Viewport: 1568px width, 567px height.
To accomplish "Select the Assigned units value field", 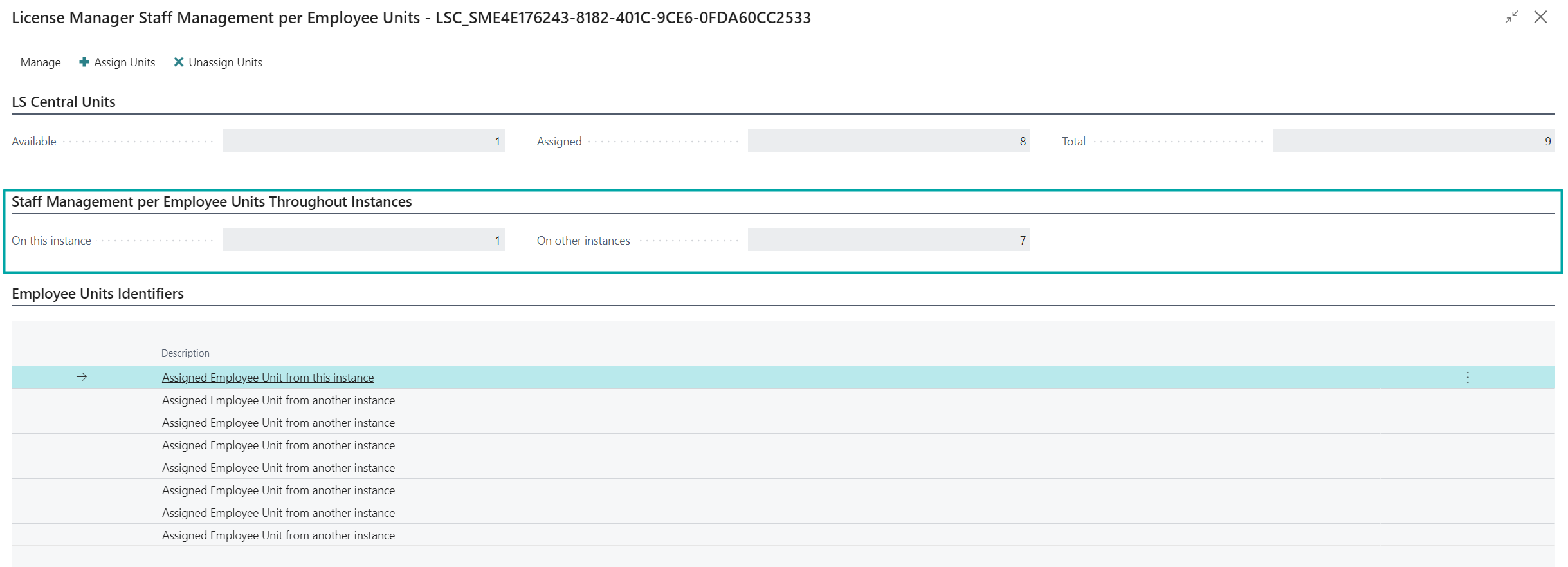I will tap(889, 141).
